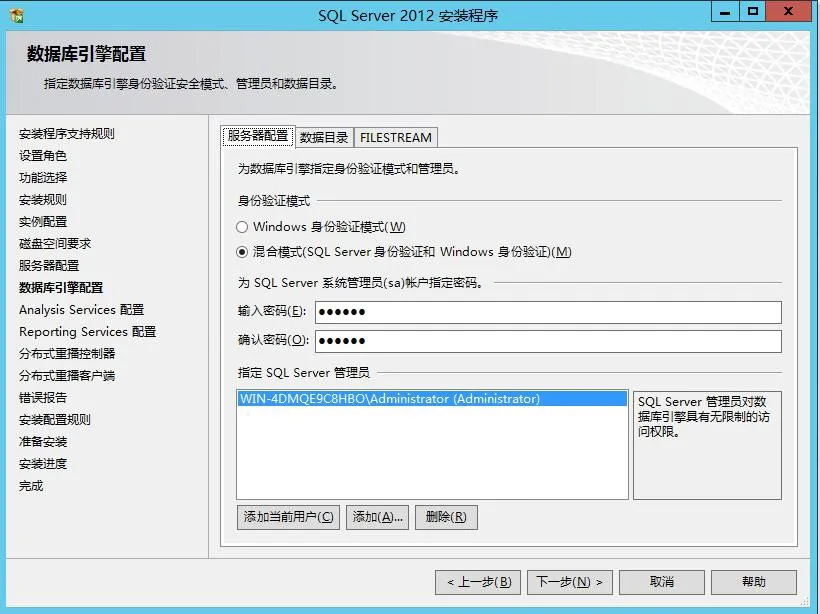Click the SQL Server setup icon in title bar
Image resolution: width=820 pixels, height=614 pixels.
coord(14,12)
